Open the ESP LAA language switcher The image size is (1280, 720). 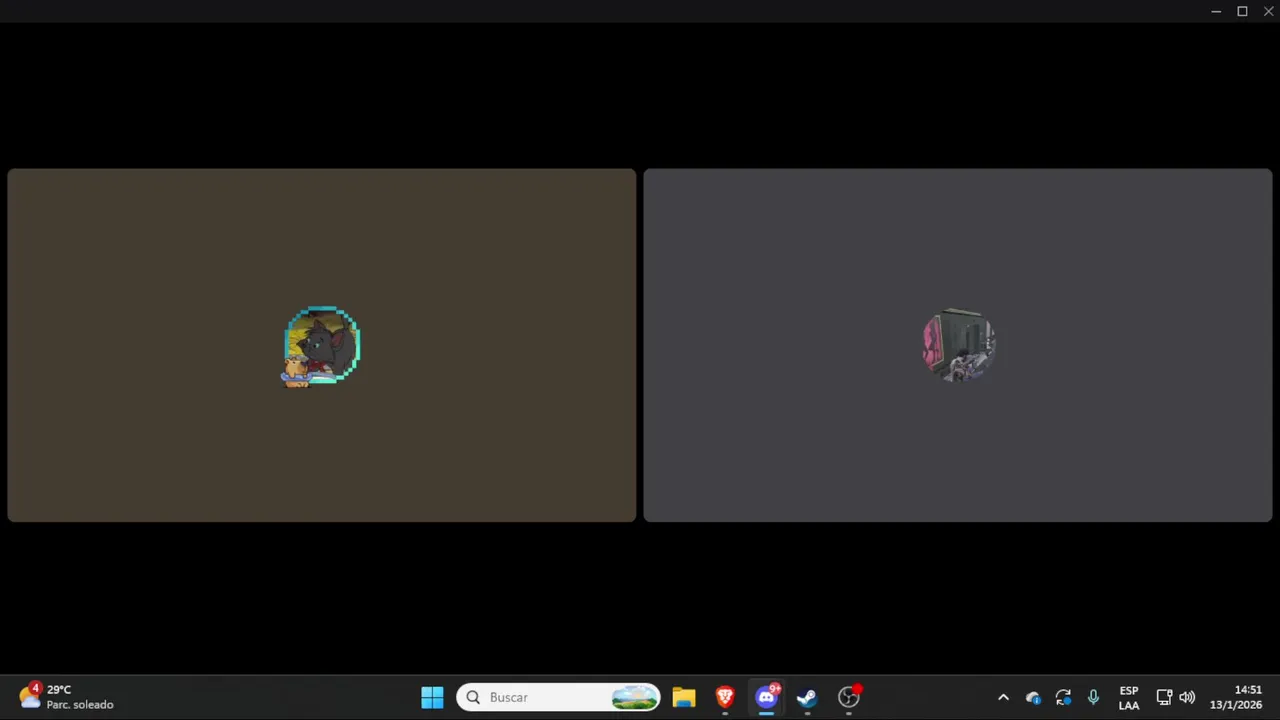point(1129,697)
